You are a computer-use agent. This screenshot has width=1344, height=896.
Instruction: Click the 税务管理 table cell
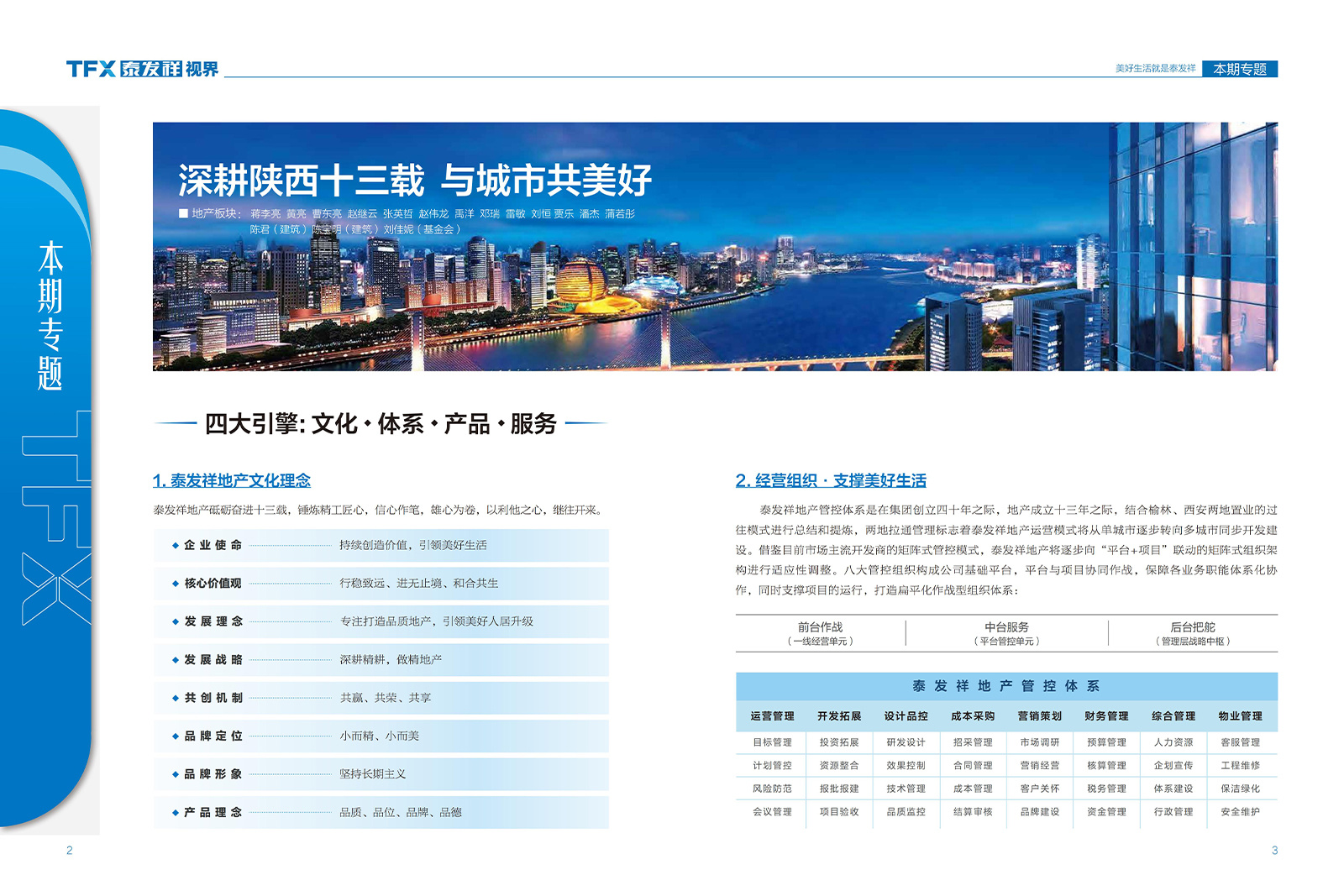pos(1106,789)
